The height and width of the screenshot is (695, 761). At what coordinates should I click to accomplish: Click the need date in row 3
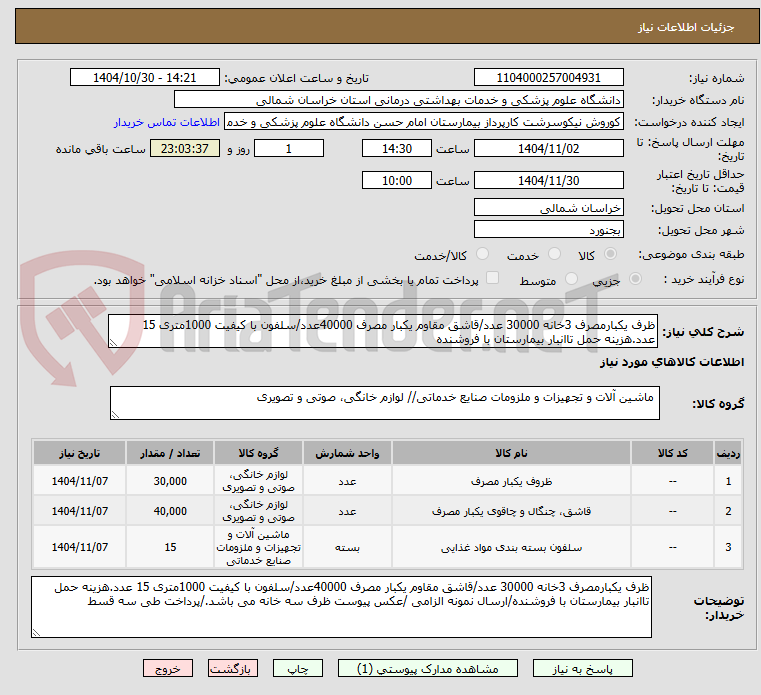point(80,547)
